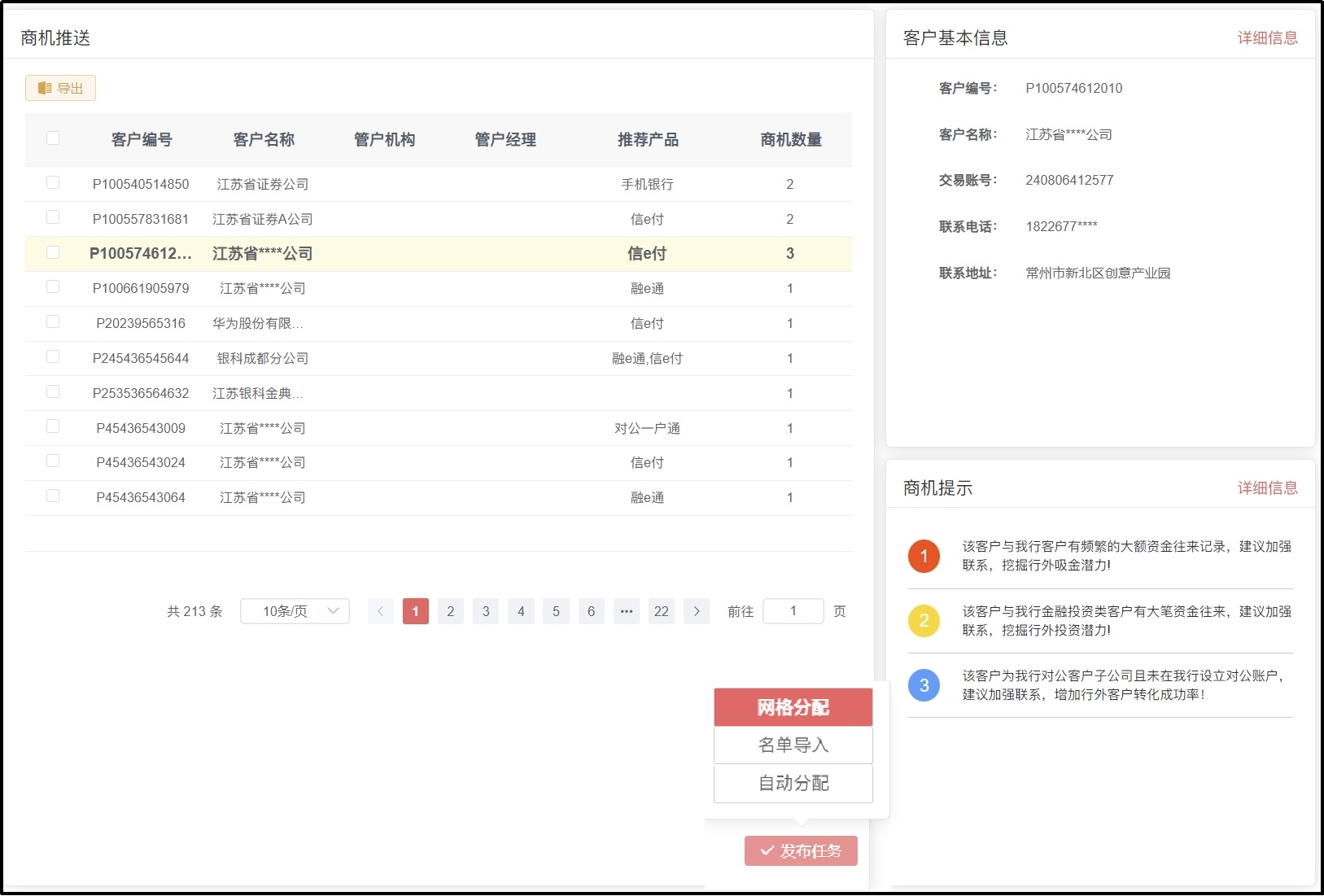
Task: Click the 常州市新北区创意产业园 address value
Action: click(x=1098, y=273)
